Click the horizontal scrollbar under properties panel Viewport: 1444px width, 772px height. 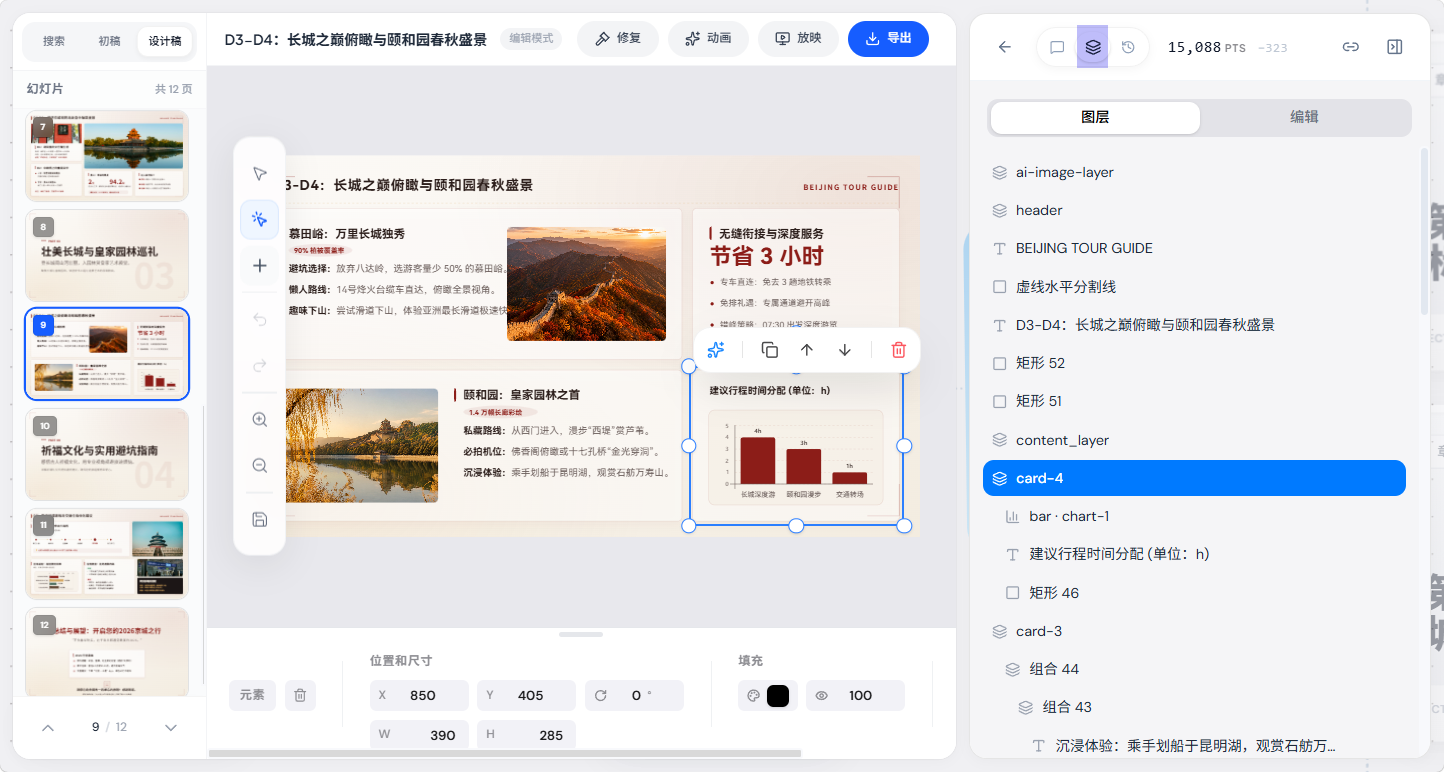[x=505, y=752]
